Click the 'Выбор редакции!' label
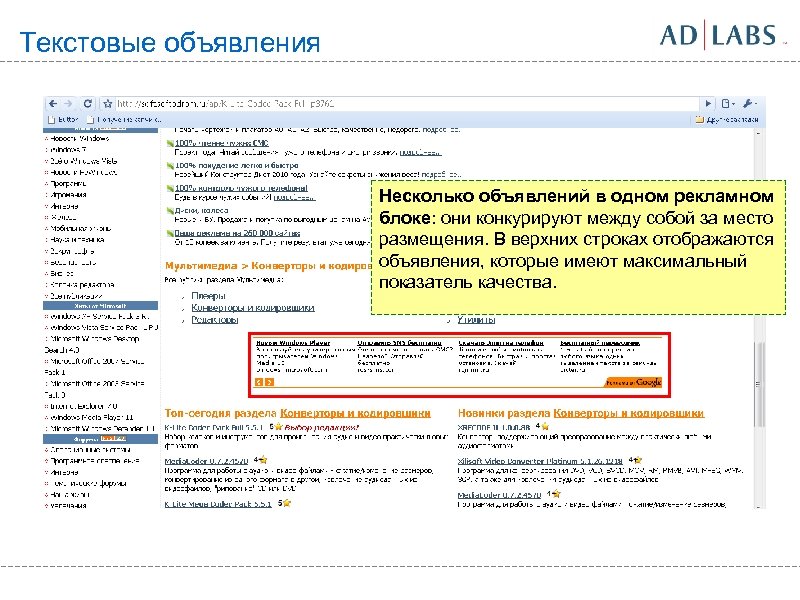The width and height of the screenshot is (800, 600). 322,428
